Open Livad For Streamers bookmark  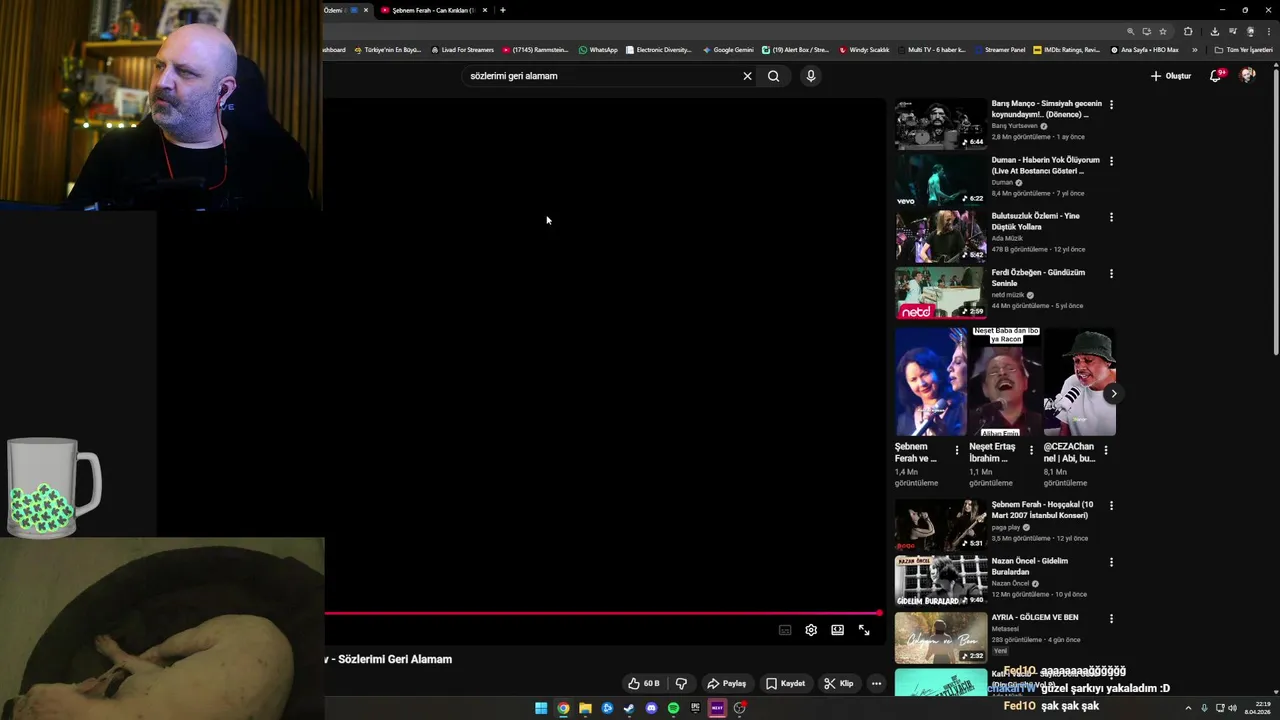pyautogui.click(x=463, y=49)
